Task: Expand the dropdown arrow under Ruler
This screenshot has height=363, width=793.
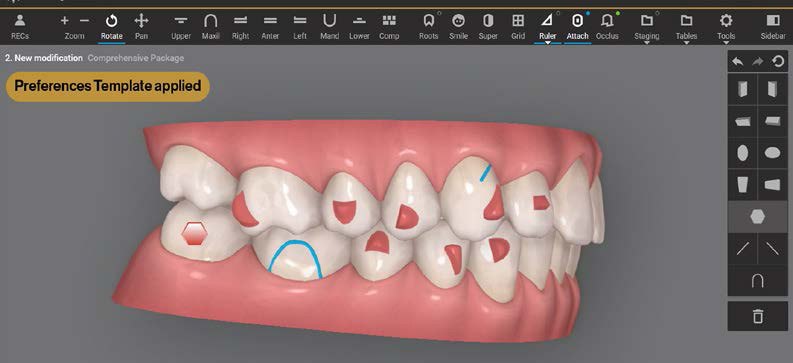Action: click(547, 43)
